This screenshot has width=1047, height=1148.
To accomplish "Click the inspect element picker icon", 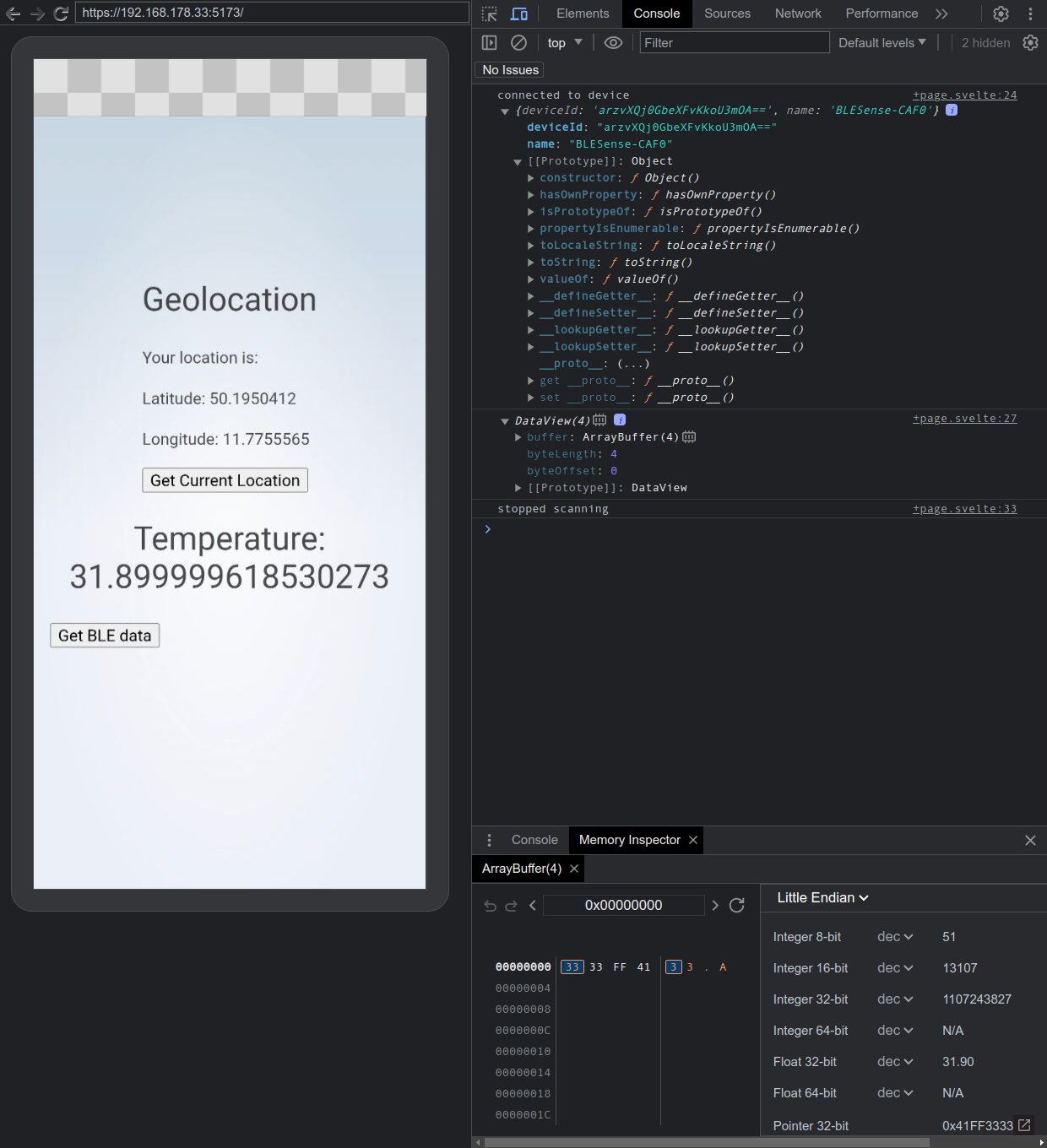I will point(490,14).
